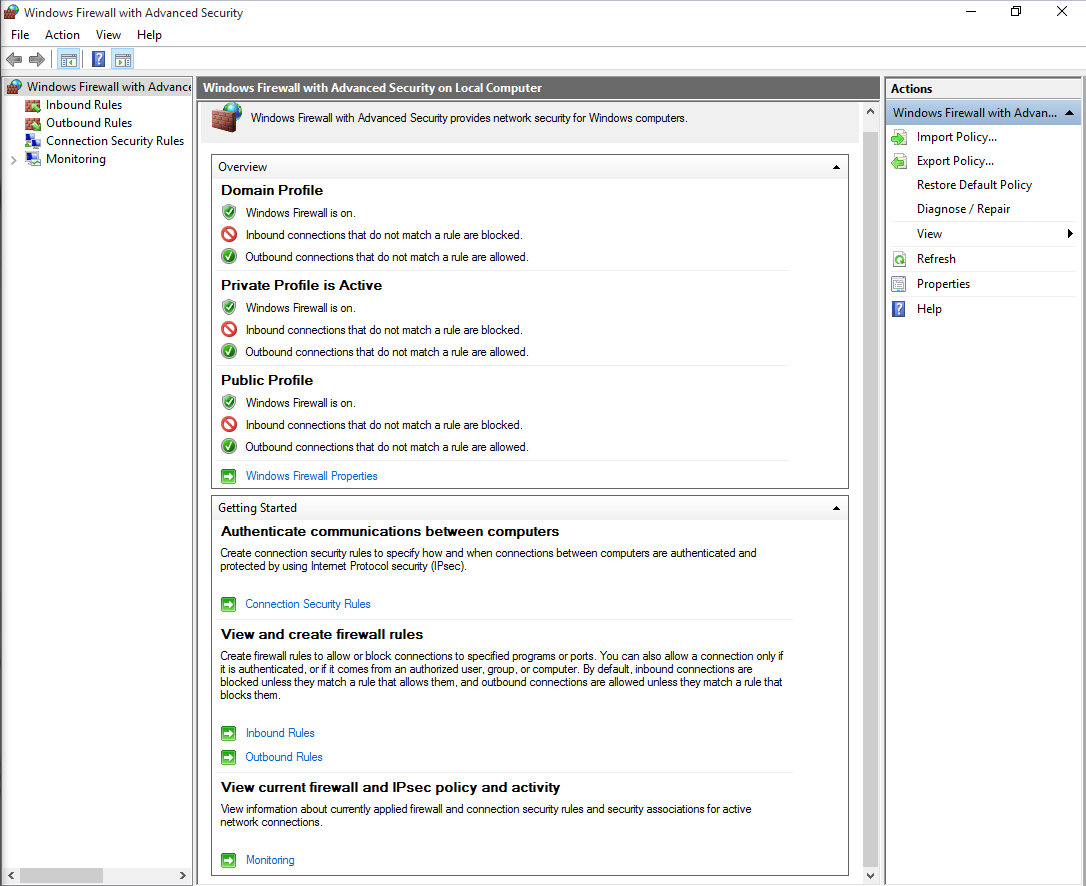Click the tree pane scroll right arrow
This screenshot has height=886, width=1086.
coord(183,876)
